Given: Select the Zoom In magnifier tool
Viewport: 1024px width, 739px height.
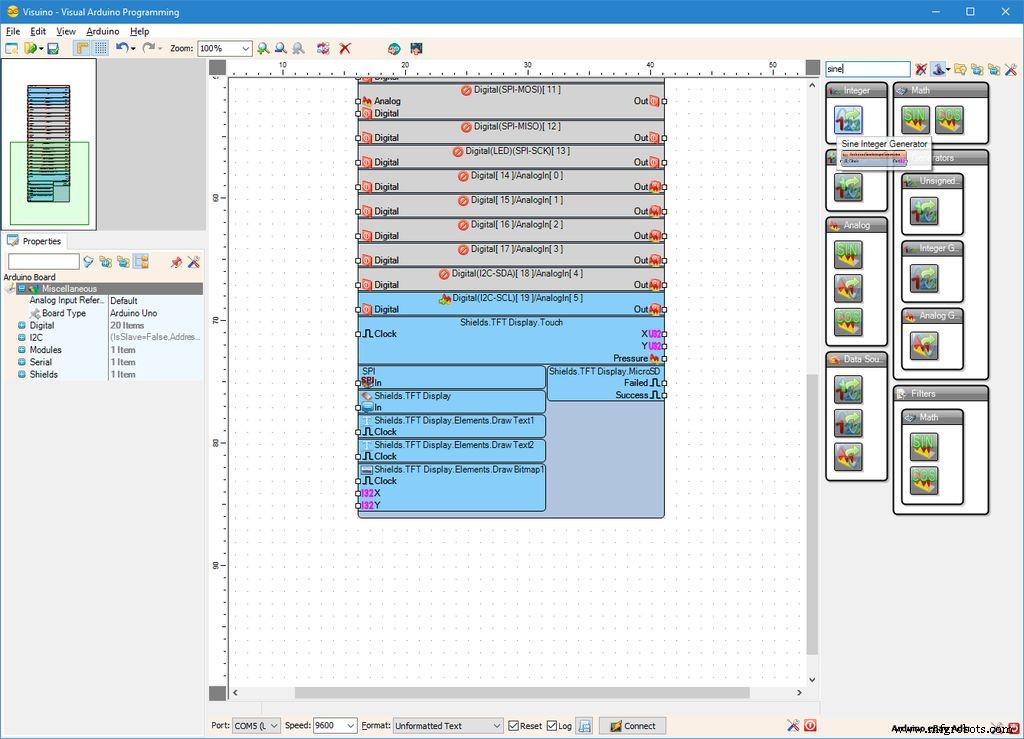Looking at the screenshot, I should pos(263,48).
